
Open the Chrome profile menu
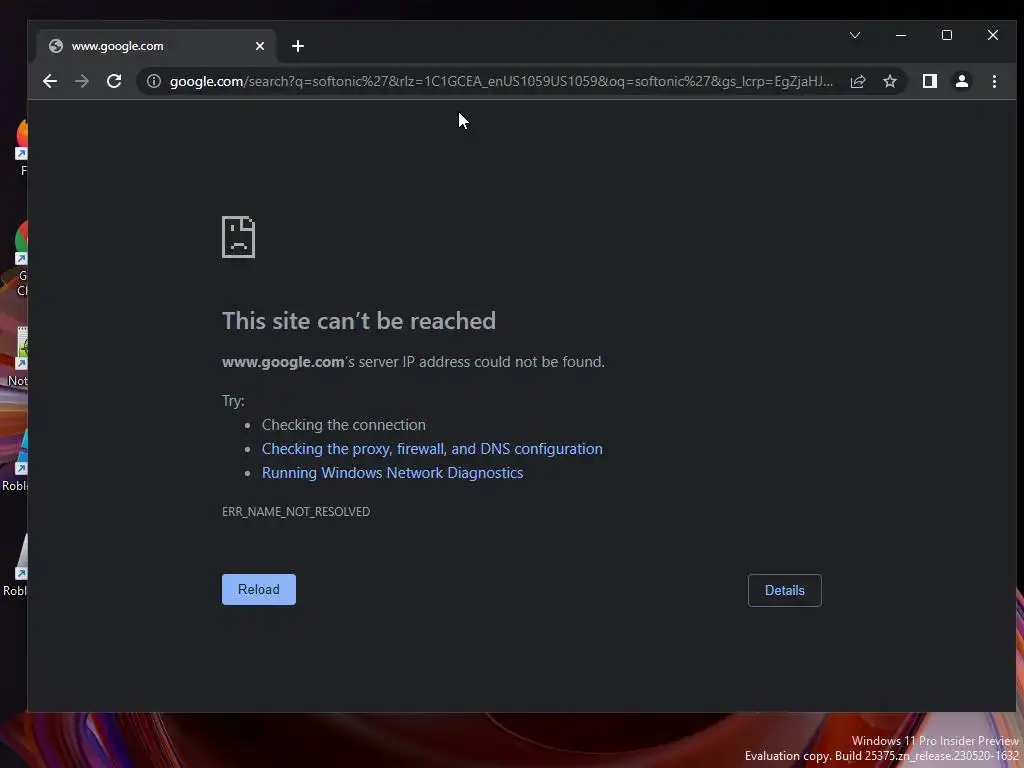(961, 81)
